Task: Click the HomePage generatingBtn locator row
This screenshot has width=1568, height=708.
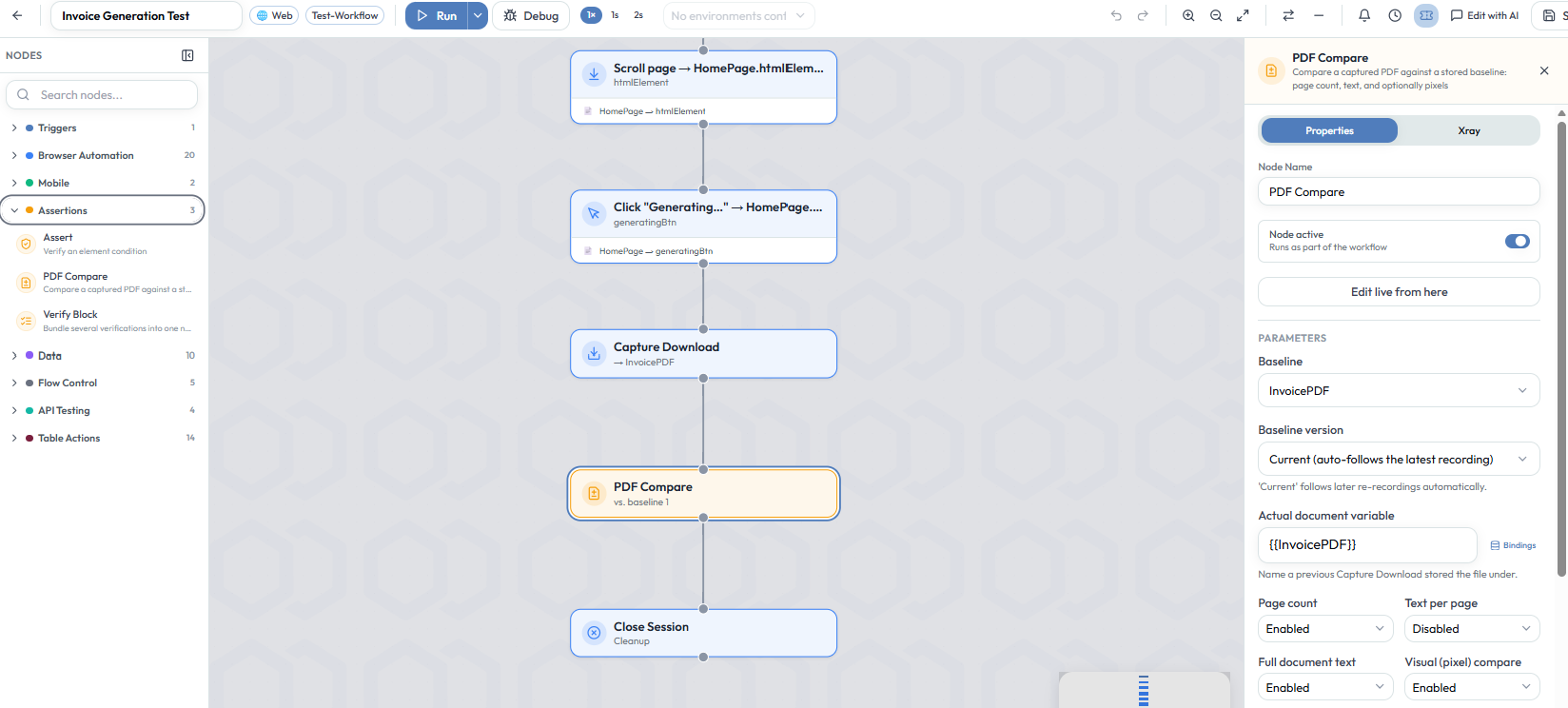Action: 703,251
